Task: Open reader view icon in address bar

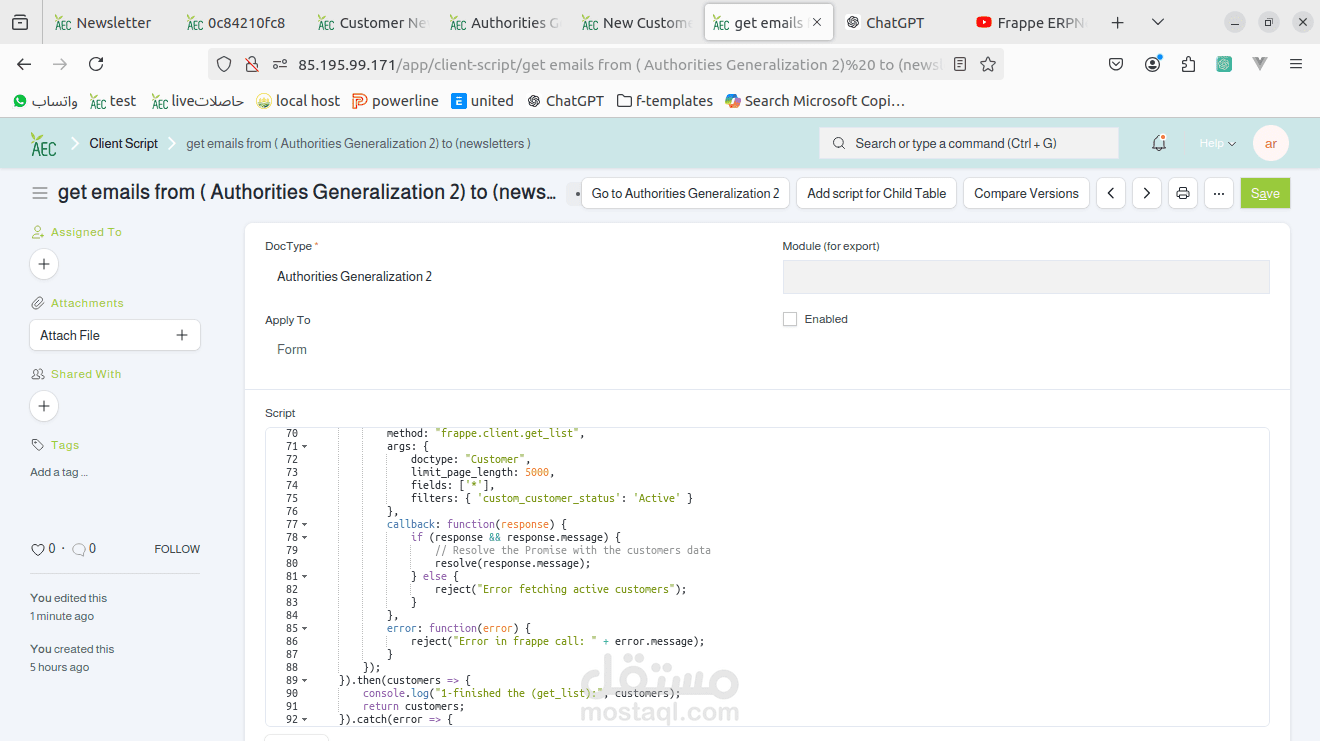Action: [960, 64]
